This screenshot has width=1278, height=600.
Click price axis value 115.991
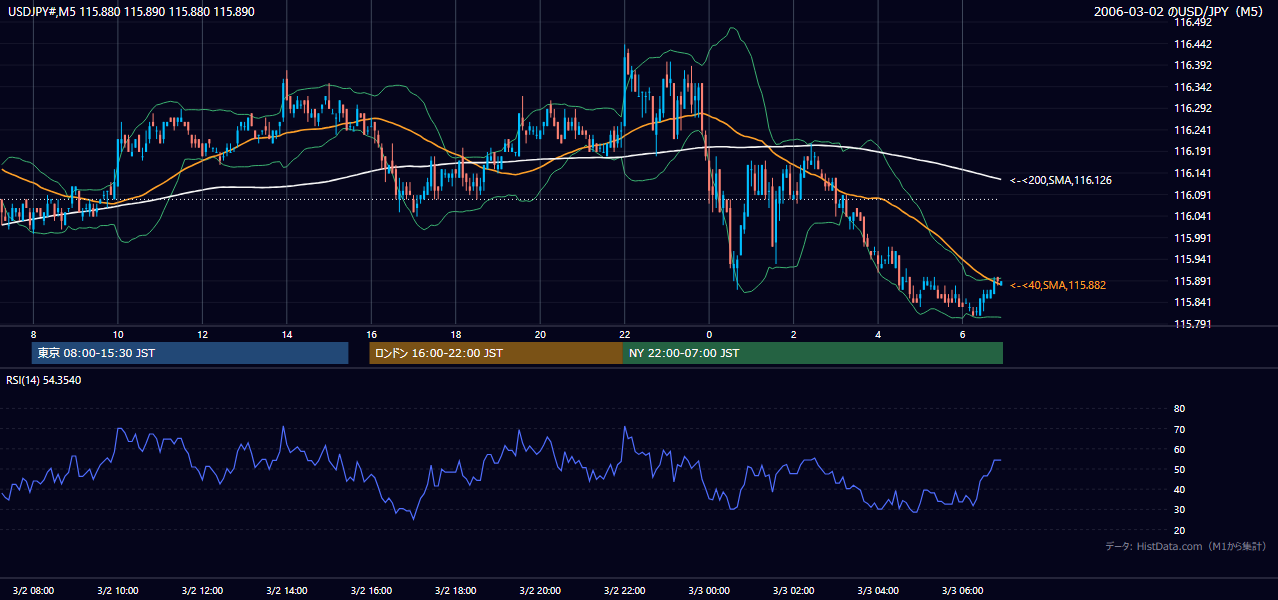1194,238
